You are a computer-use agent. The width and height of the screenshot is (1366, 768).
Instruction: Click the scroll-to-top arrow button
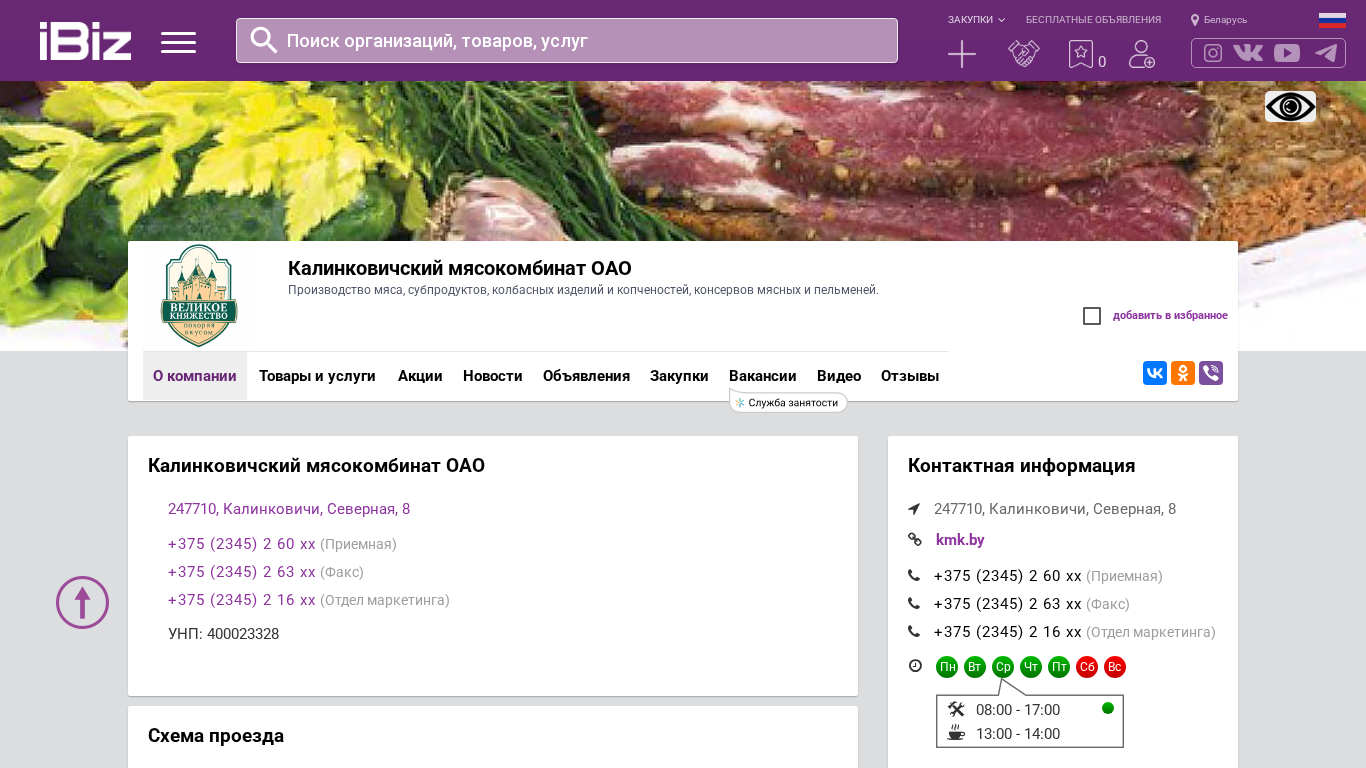coord(82,602)
